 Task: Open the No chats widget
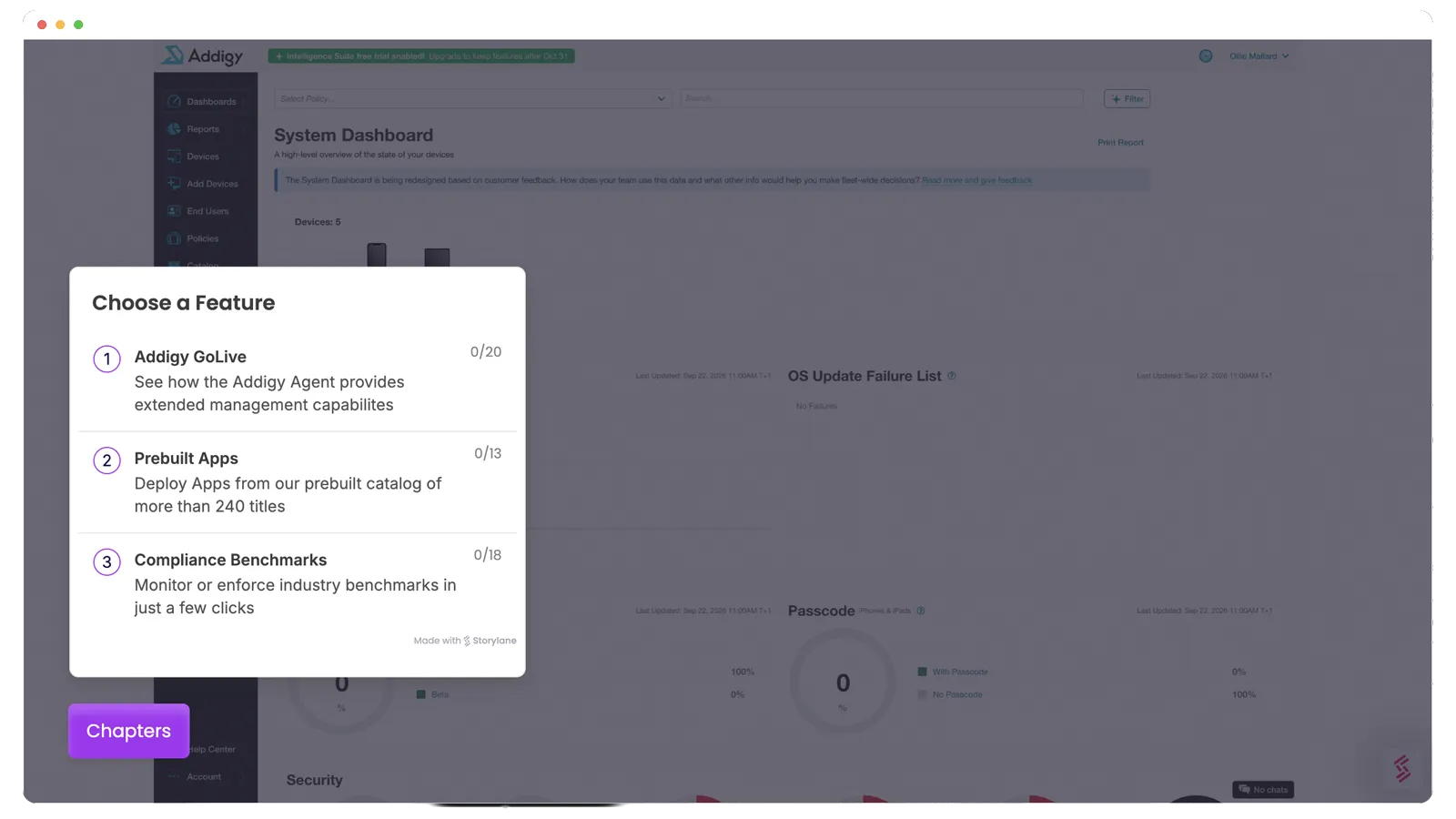pos(1263,790)
